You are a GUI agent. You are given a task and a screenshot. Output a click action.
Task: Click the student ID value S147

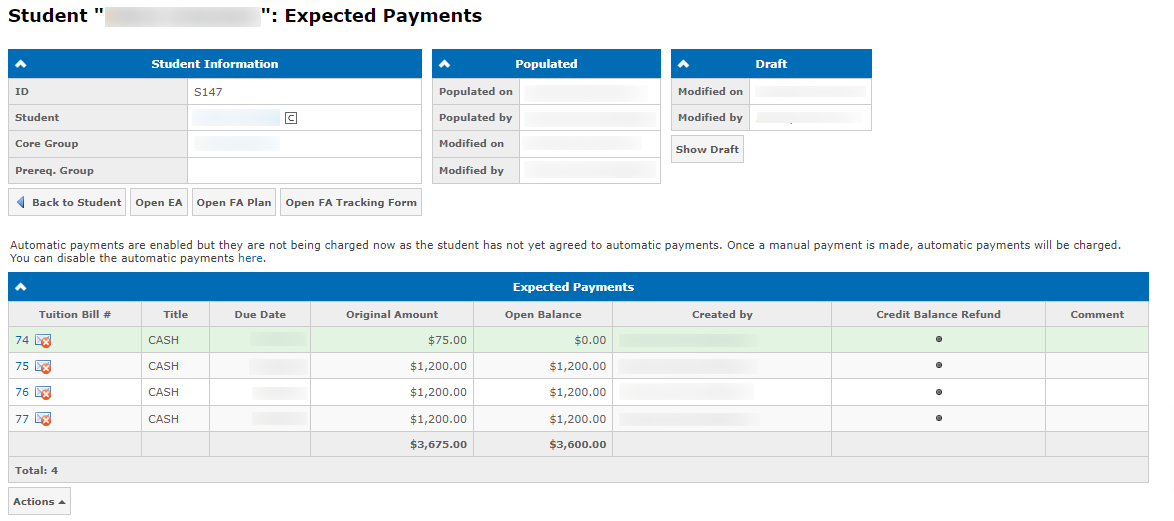208,92
